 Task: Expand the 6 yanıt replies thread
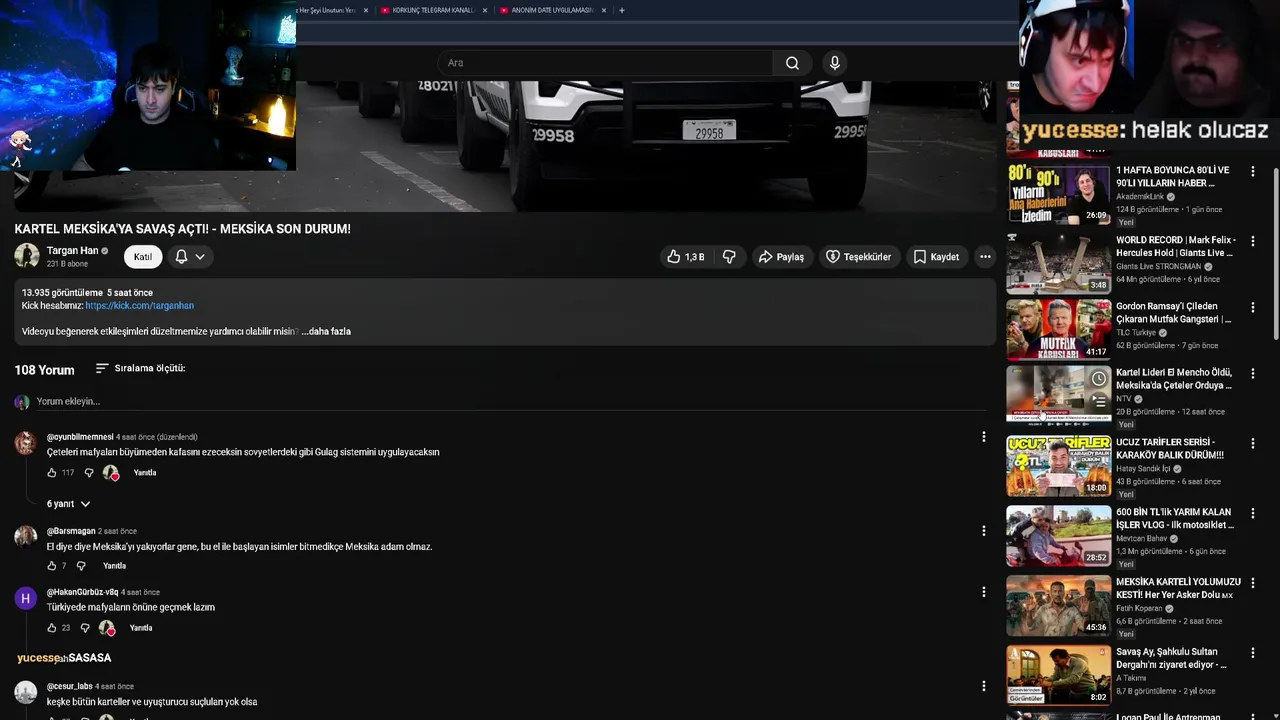click(x=69, y=504)
